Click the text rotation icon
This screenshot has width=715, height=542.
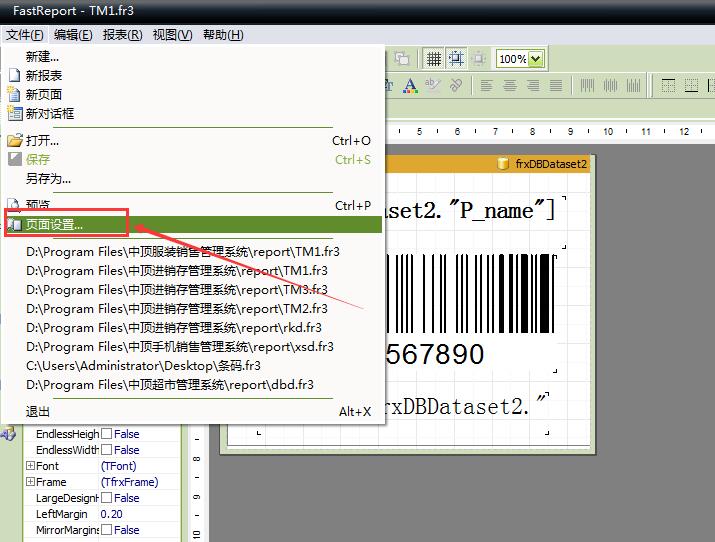coord(455,85)
